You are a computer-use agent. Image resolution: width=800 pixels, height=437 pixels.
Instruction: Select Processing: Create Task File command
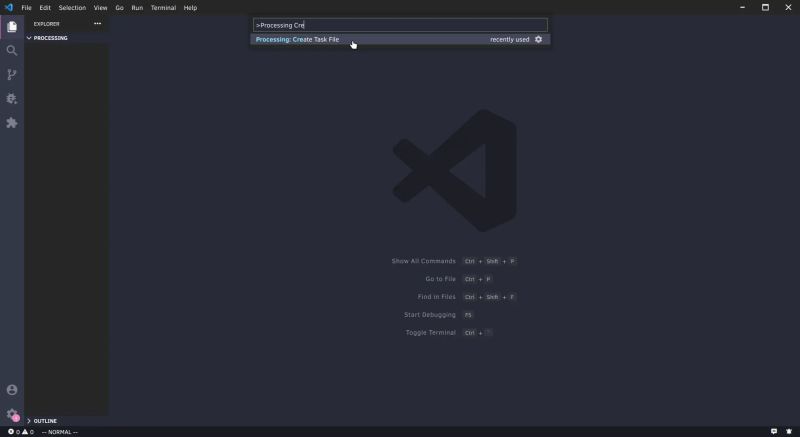(400, 39)
